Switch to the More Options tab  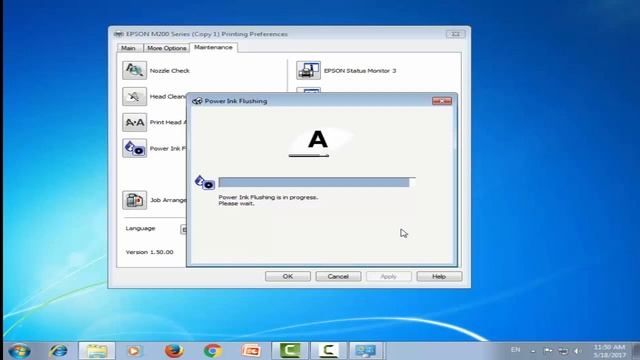(x=167, y=48)
